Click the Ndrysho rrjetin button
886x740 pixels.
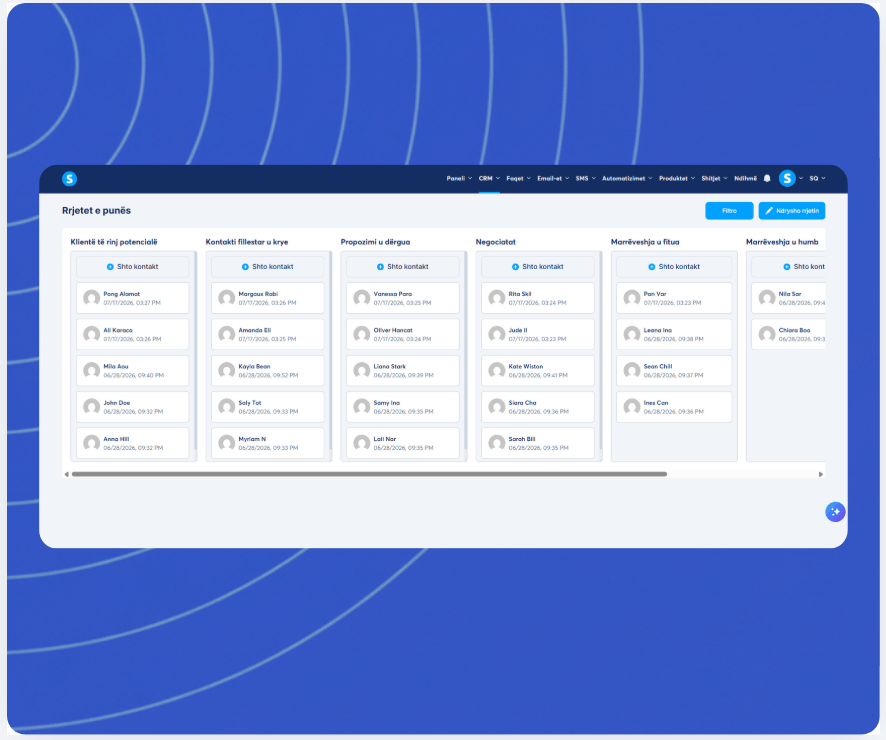[792, 211]
